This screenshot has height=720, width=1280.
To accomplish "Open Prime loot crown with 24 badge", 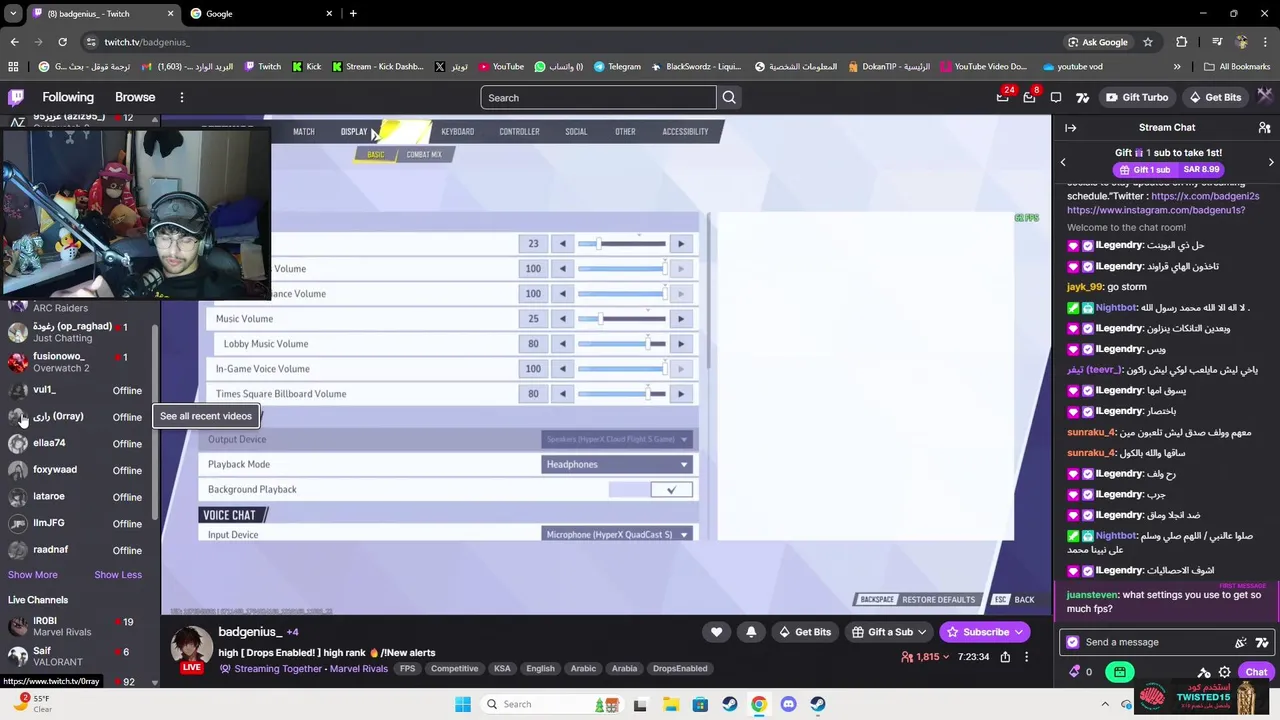I will (1003, 97).
